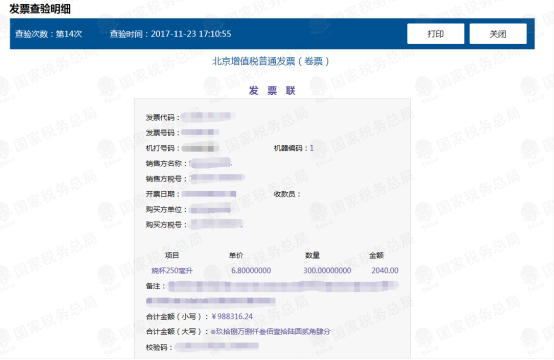Click the 校验码 label

coord(159,347)
